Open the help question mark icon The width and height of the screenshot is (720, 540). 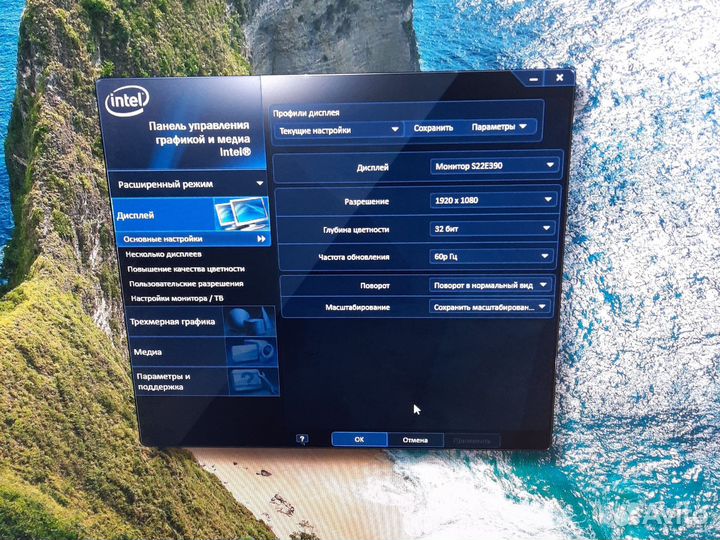[x=302, y=439]
